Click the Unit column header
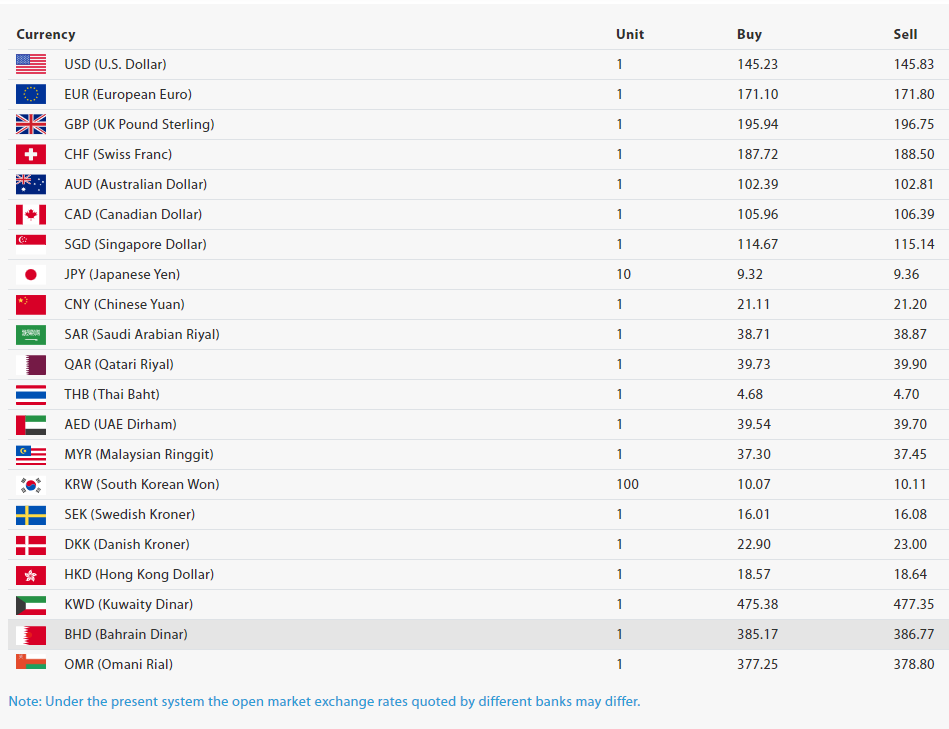Image resolution: width=949 pixels, height=729 pixels. [630, 34]
